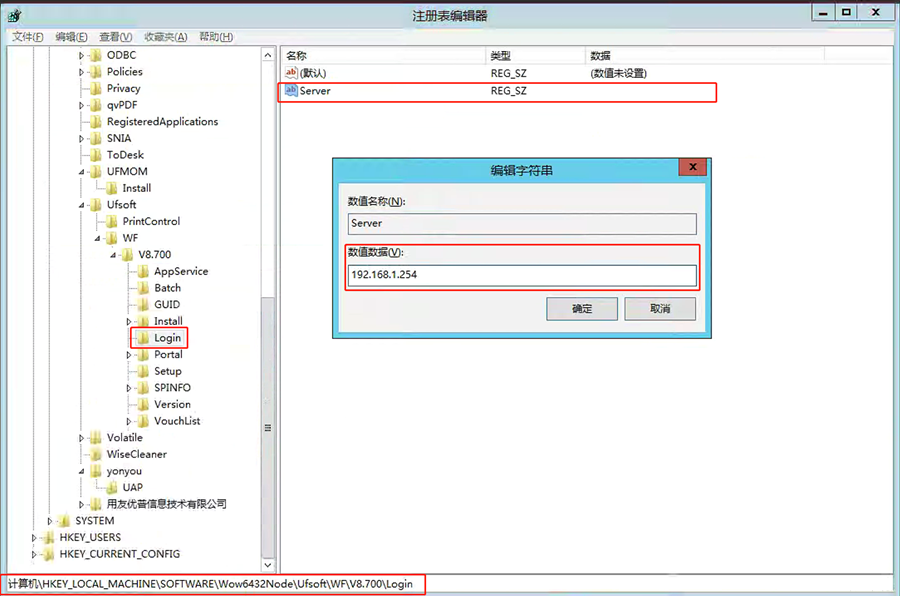Expand the Policies tree node
The width and height of the screenshot is (900, 596).
pyautogui.click(x=81, y=72)
